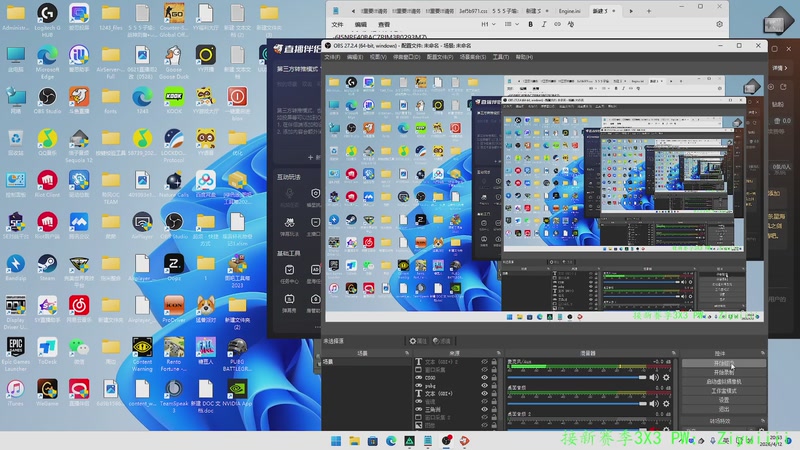
Task: Open Counter-Strike Global Offensive desktop icon
Action: coord(174,18)
